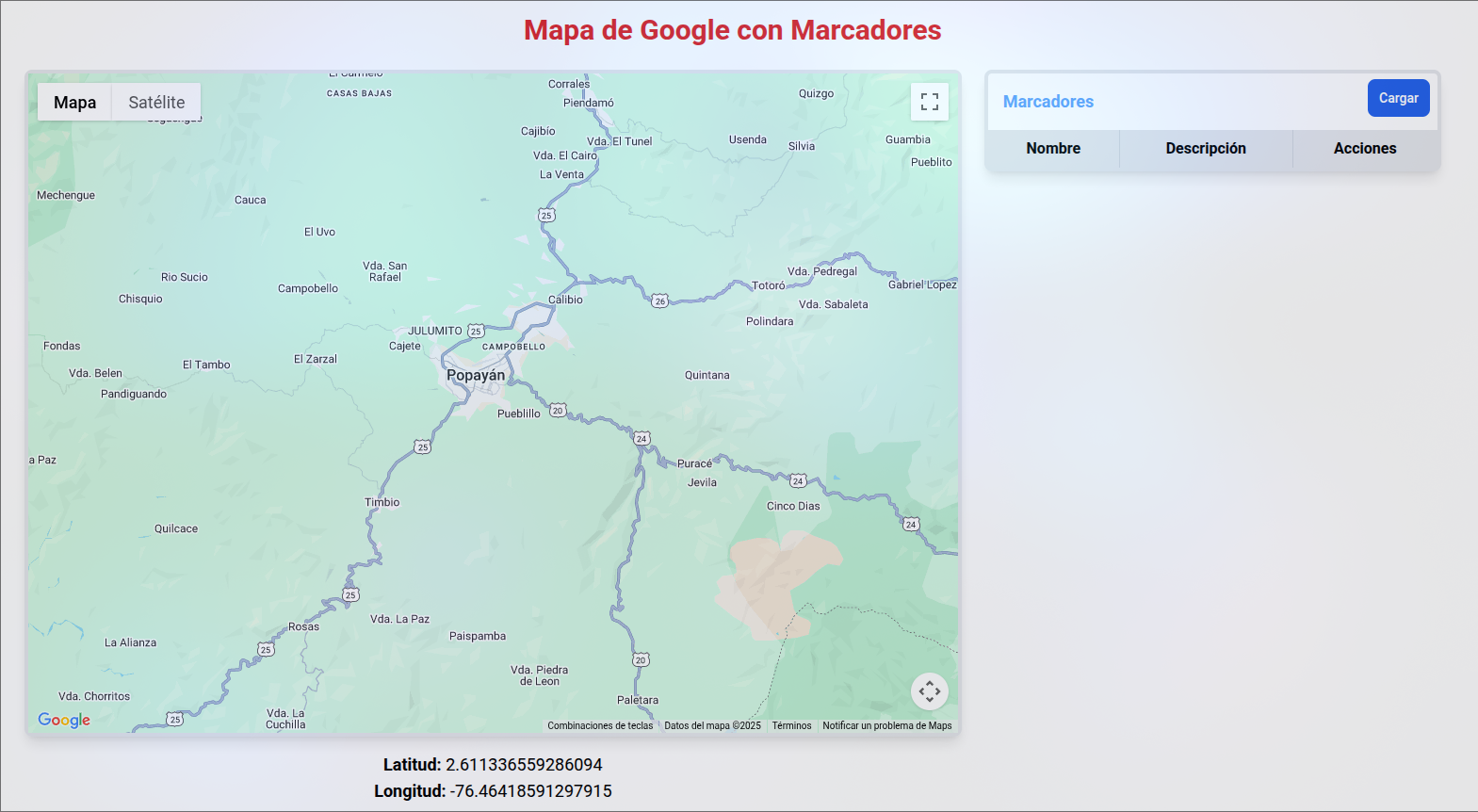This screenshot has height=812, width=1478.
Task: Click Popayán city label on map
Action: (476, 375)
